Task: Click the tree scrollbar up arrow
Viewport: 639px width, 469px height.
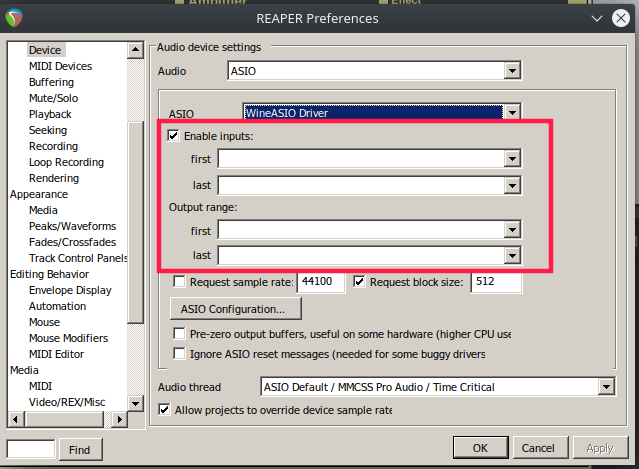Action: (x=135, y=51)
